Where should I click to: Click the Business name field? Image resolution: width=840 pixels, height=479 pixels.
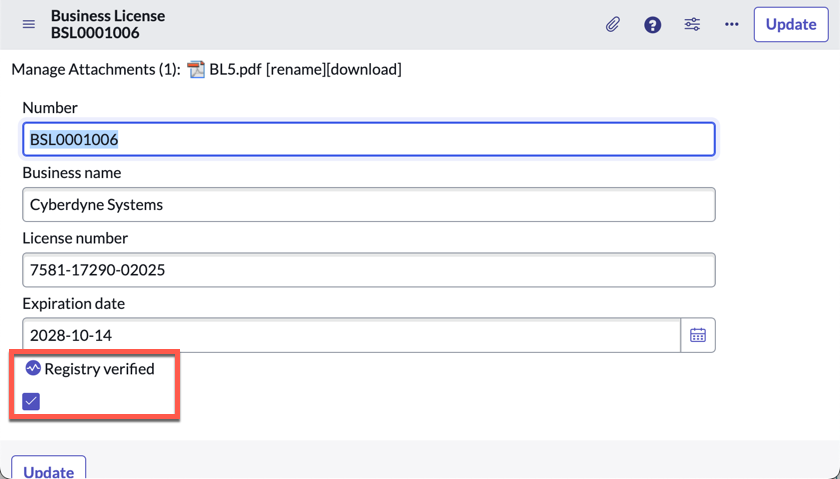click(x=368, y=205)
